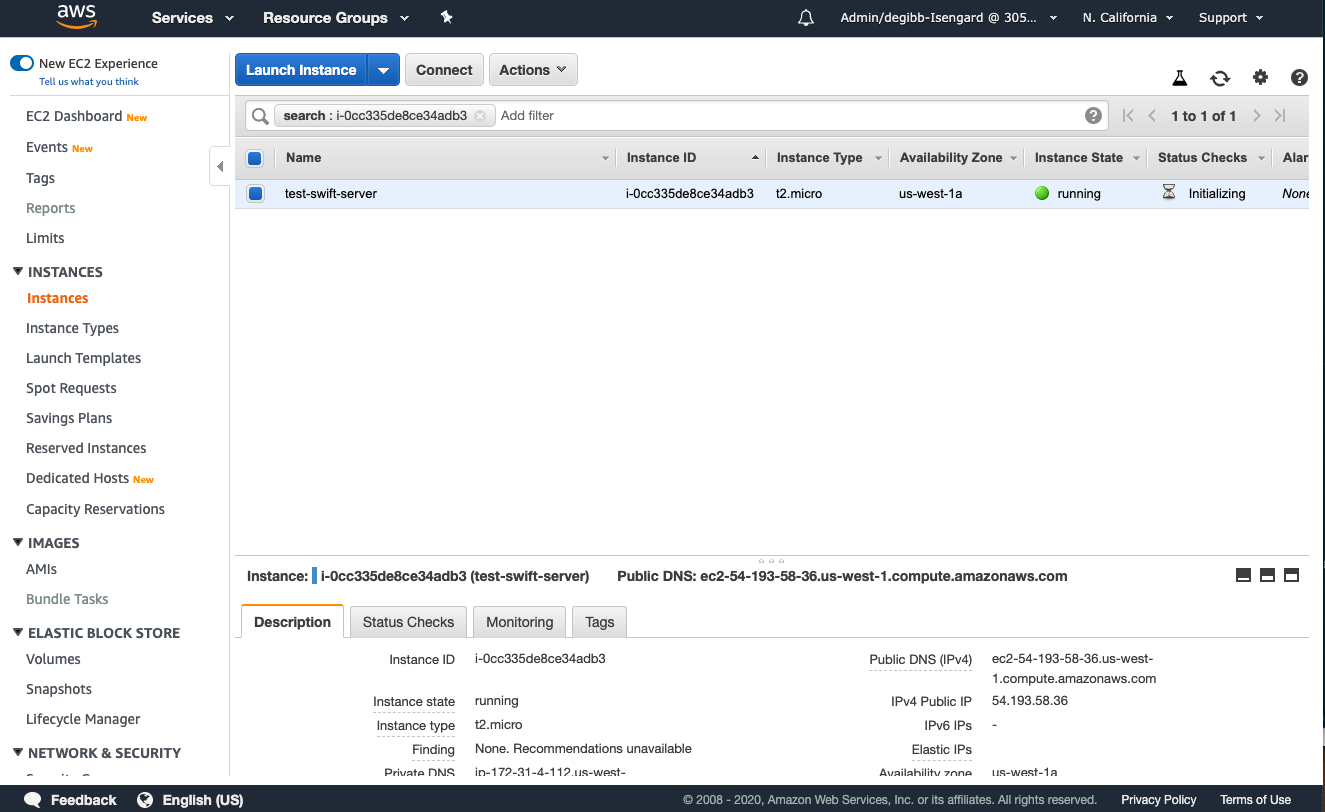Click the Add filter search field
The width and height of the screenshot is (1325, 812).
tap(780, 116)
